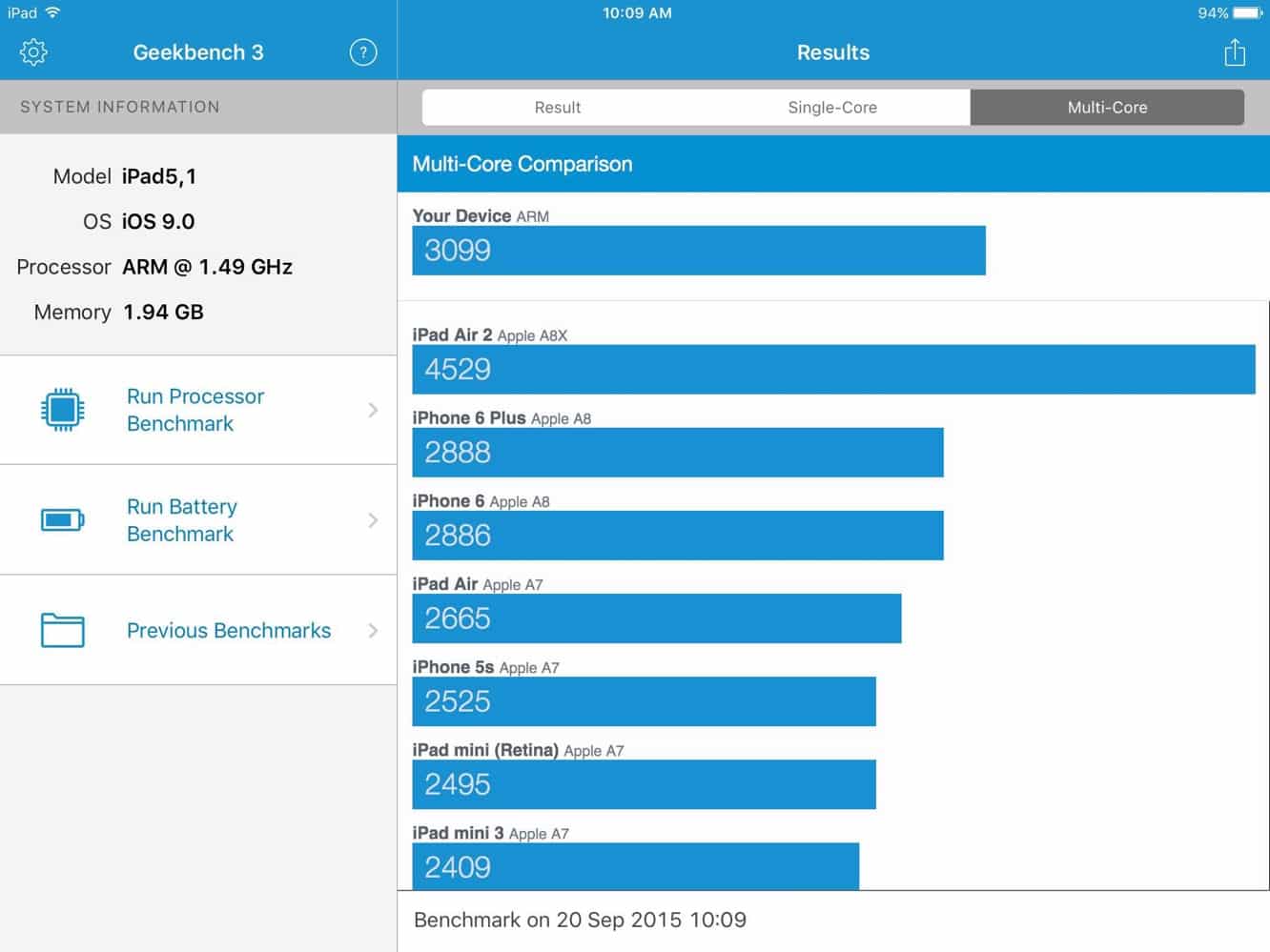Image resolution: width=1270 pixels, height=952 pixels.
Task: Tap the Multi-Core Comparison header
Action: pyautogui.click(x=833, y=164)
